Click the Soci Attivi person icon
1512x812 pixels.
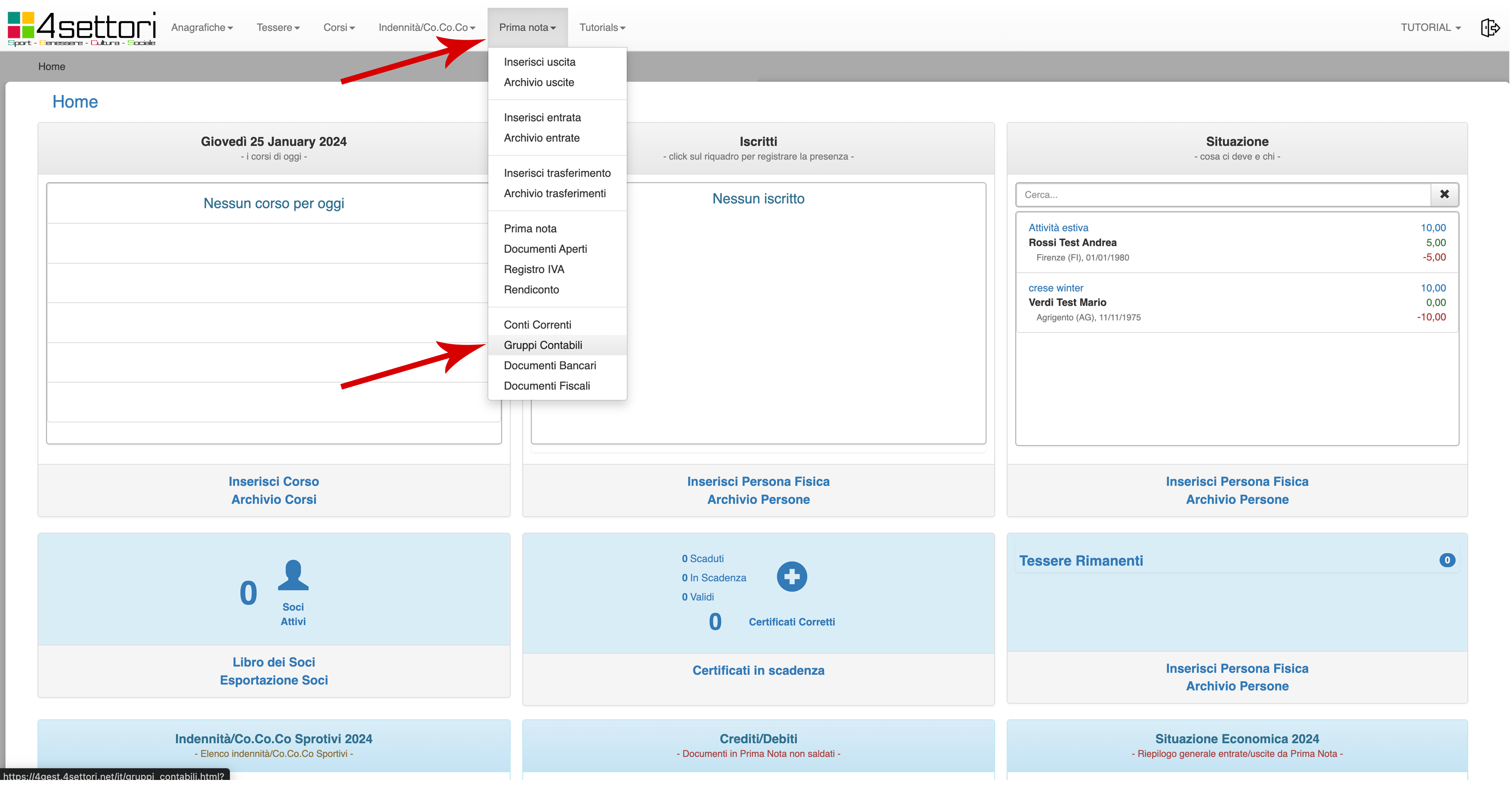293,575
